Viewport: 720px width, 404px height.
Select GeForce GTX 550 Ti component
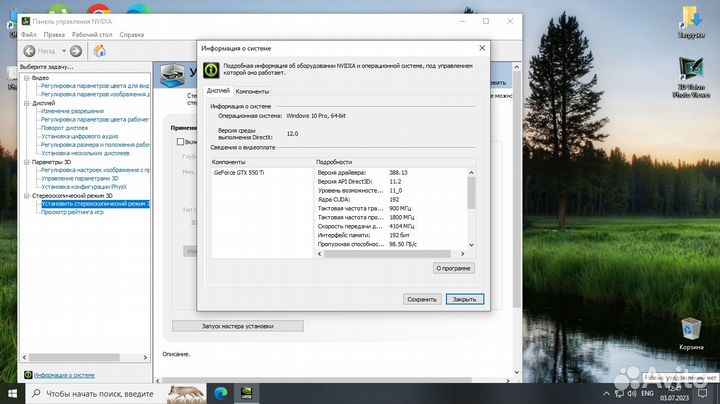coord(239,173)
